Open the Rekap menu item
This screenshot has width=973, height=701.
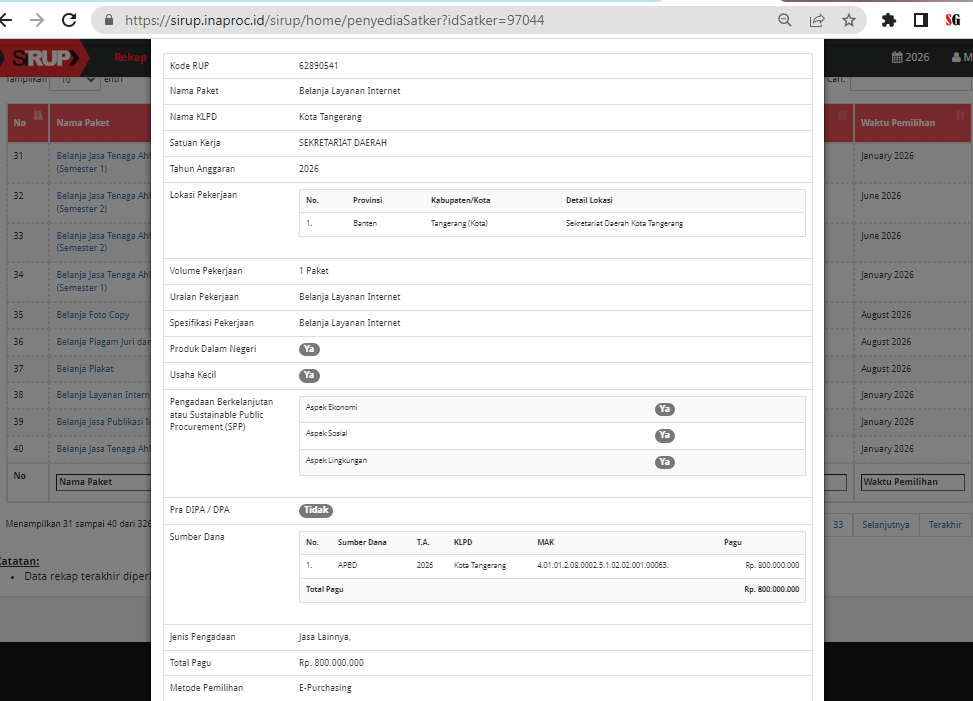130,57
